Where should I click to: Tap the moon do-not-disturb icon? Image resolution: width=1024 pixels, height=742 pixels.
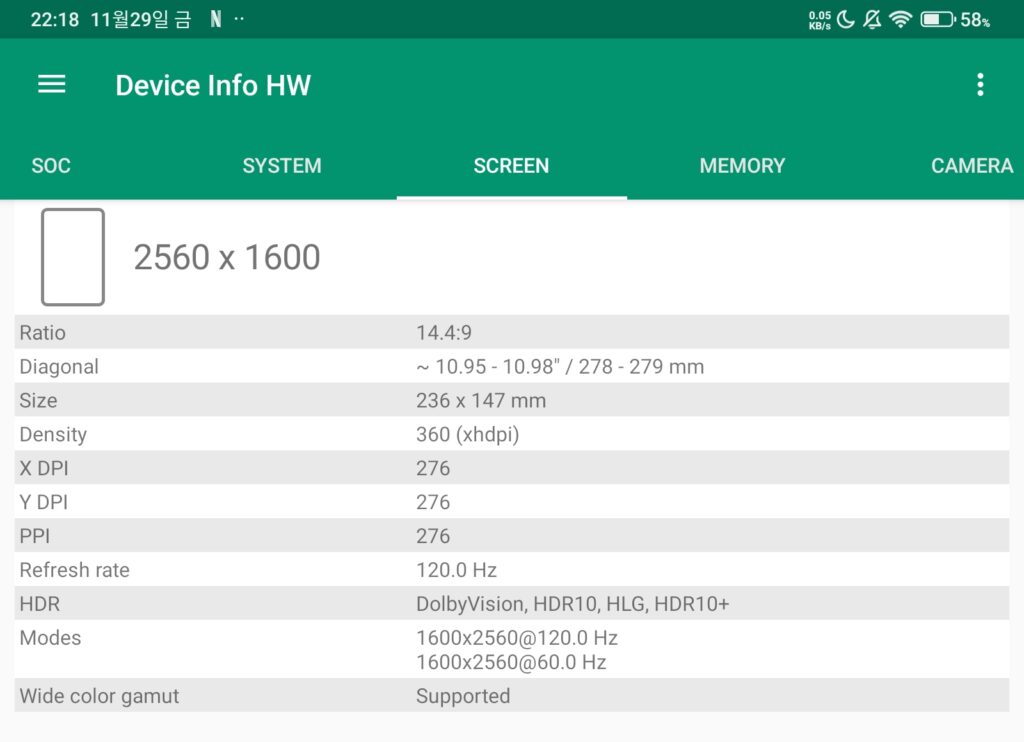846,20
